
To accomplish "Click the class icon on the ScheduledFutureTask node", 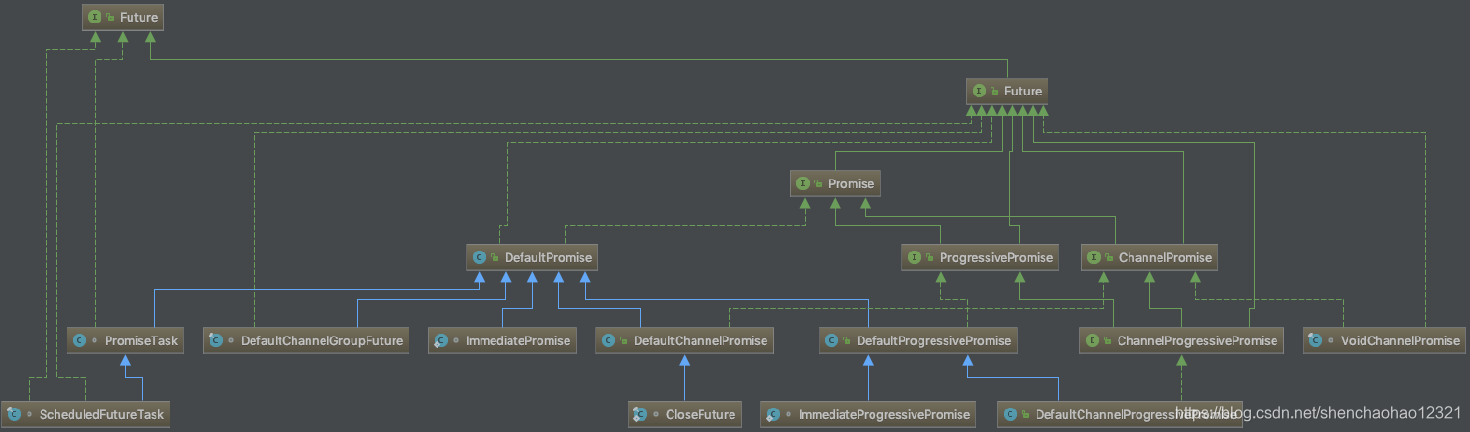I will coord(14,413).
